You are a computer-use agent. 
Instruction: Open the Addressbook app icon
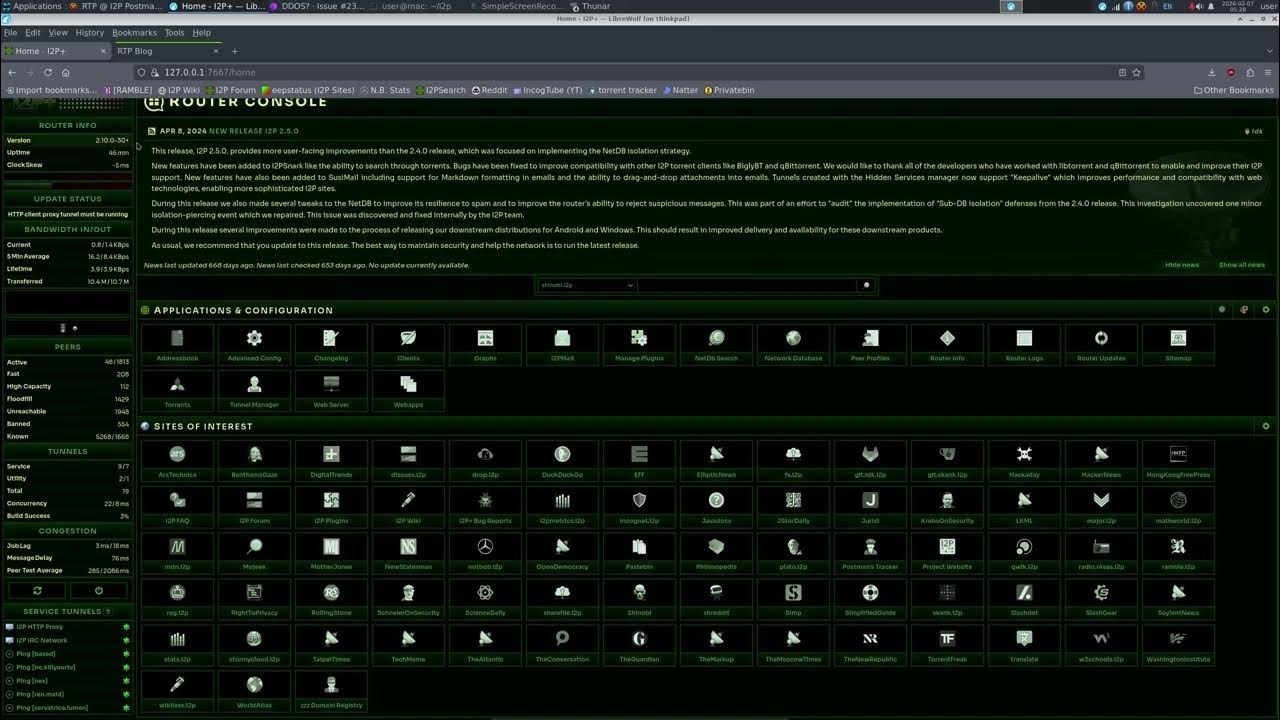click(177, 343)
